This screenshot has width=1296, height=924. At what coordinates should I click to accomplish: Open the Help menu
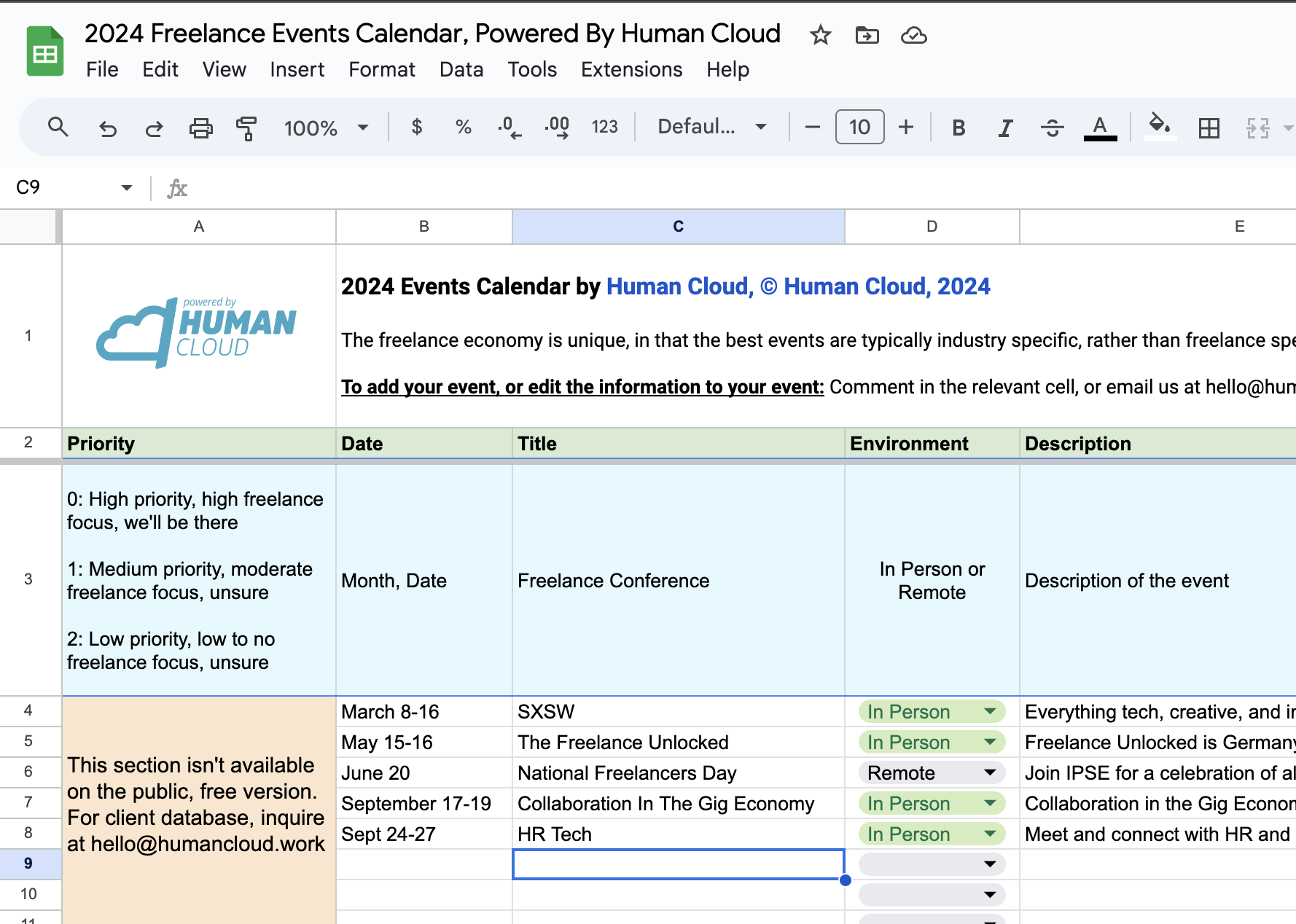click(727, 70)
